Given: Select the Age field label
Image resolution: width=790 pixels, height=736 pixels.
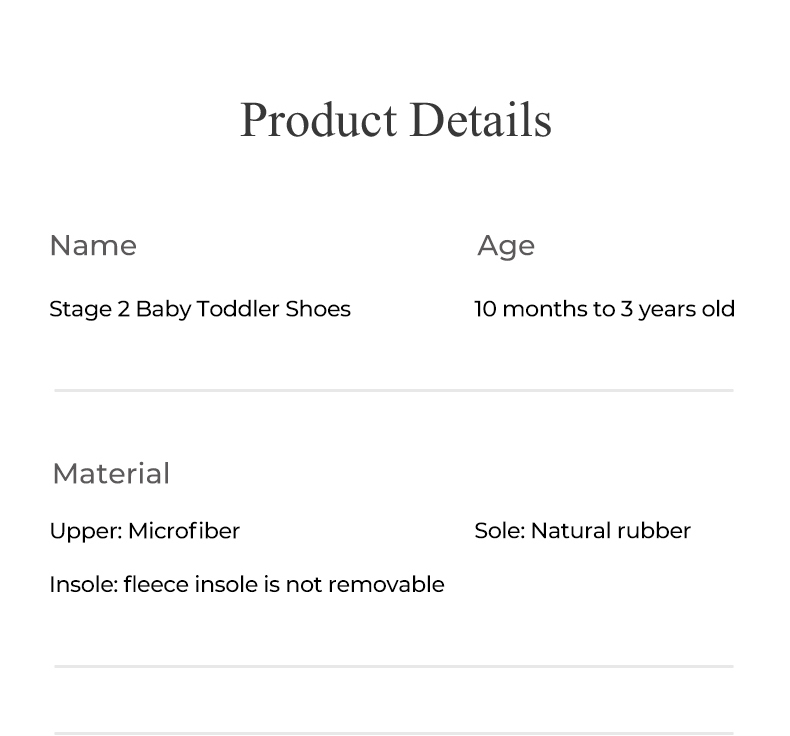Looking at the screenshot, I should [506, 246].
